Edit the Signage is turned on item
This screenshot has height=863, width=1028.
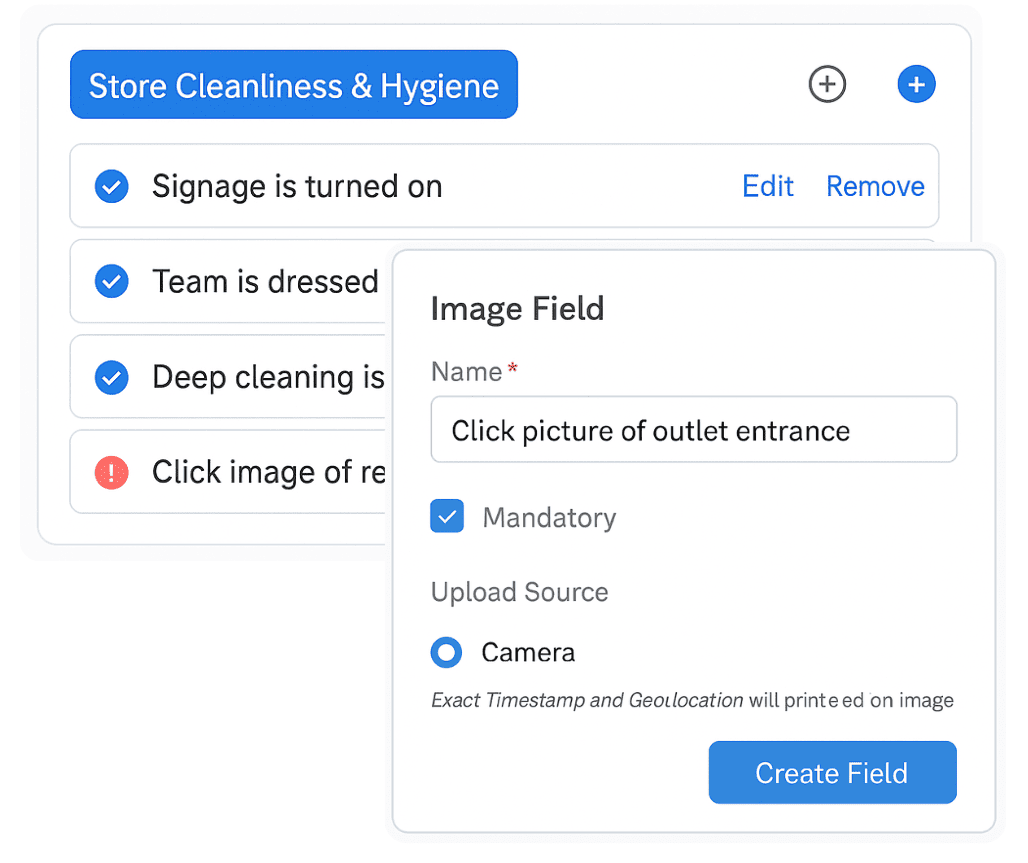(x=767, y=187)
